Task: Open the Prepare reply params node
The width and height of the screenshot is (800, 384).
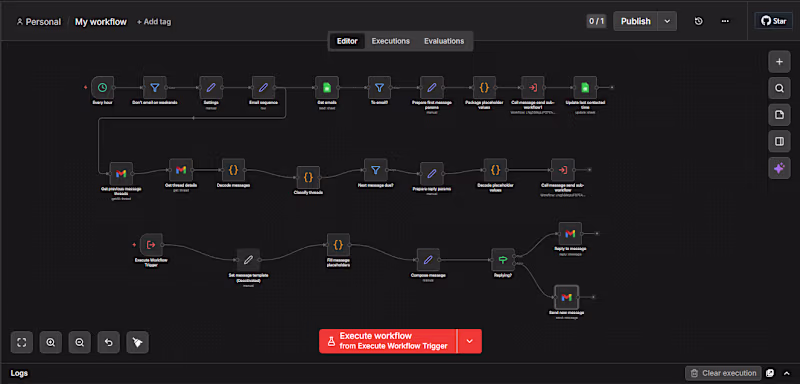Action: pos(432,174)
